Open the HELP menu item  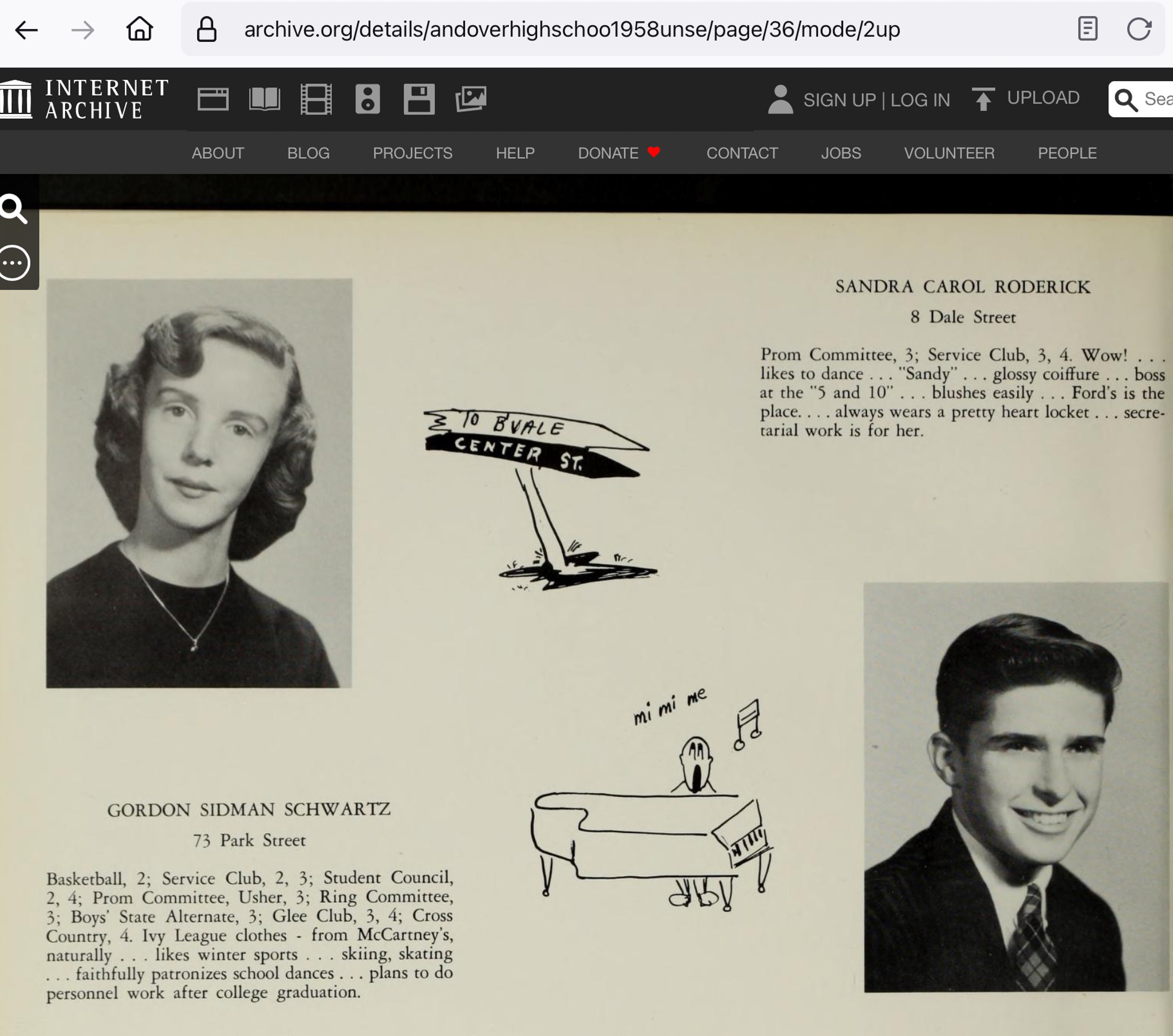[515, 153]
